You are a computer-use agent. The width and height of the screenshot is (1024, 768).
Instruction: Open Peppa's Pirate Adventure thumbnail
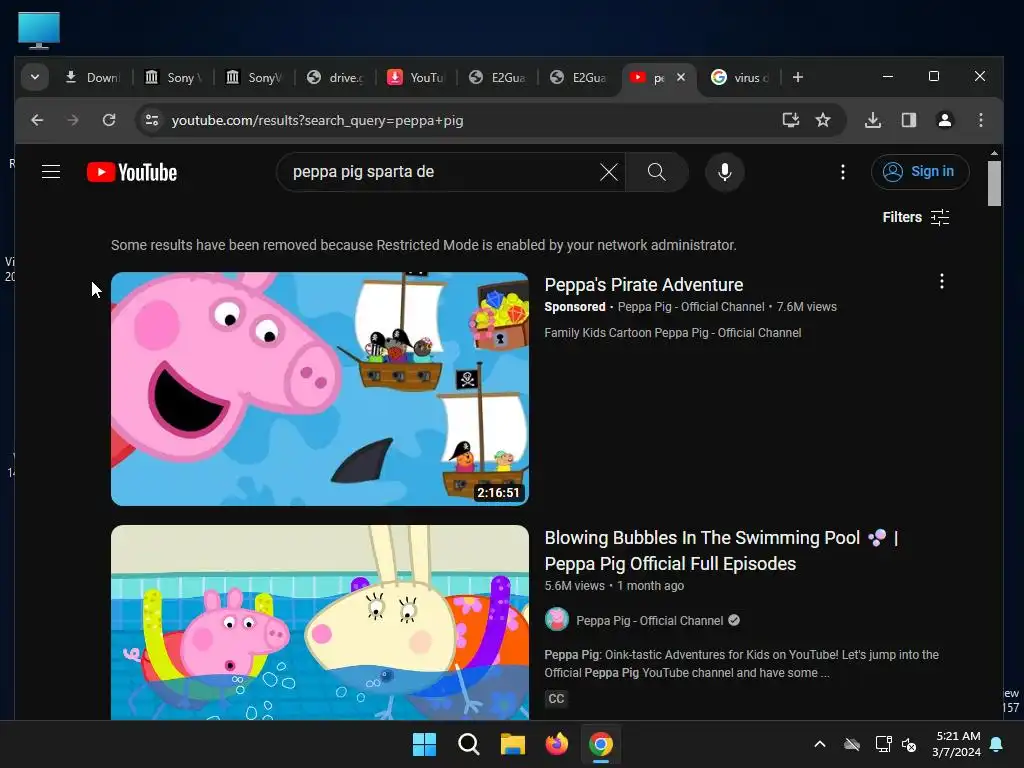click(x=319, y=389)
